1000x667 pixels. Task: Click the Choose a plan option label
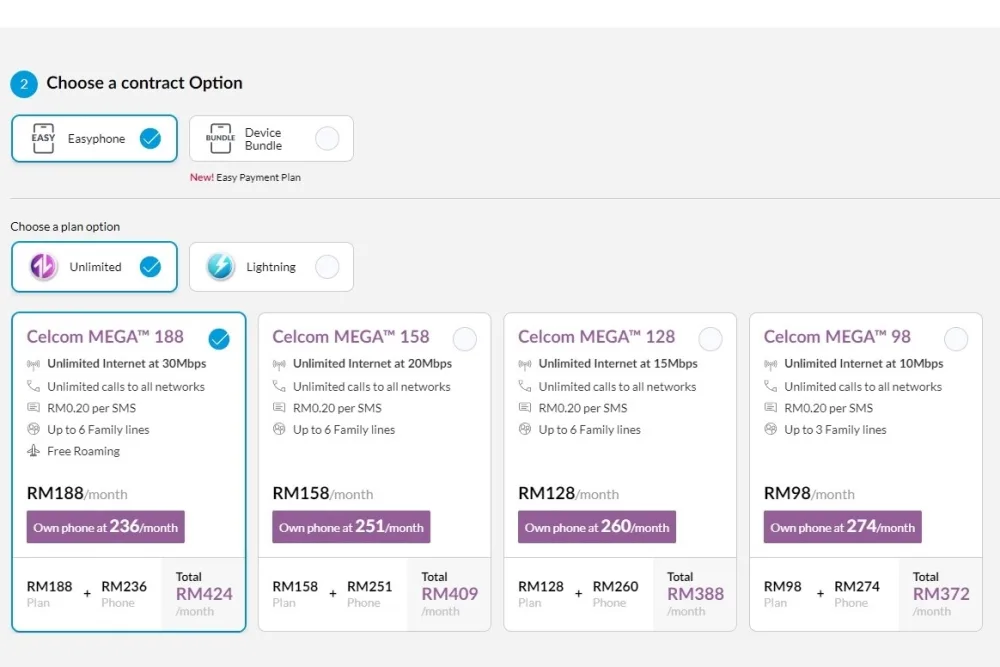[65, 226]
